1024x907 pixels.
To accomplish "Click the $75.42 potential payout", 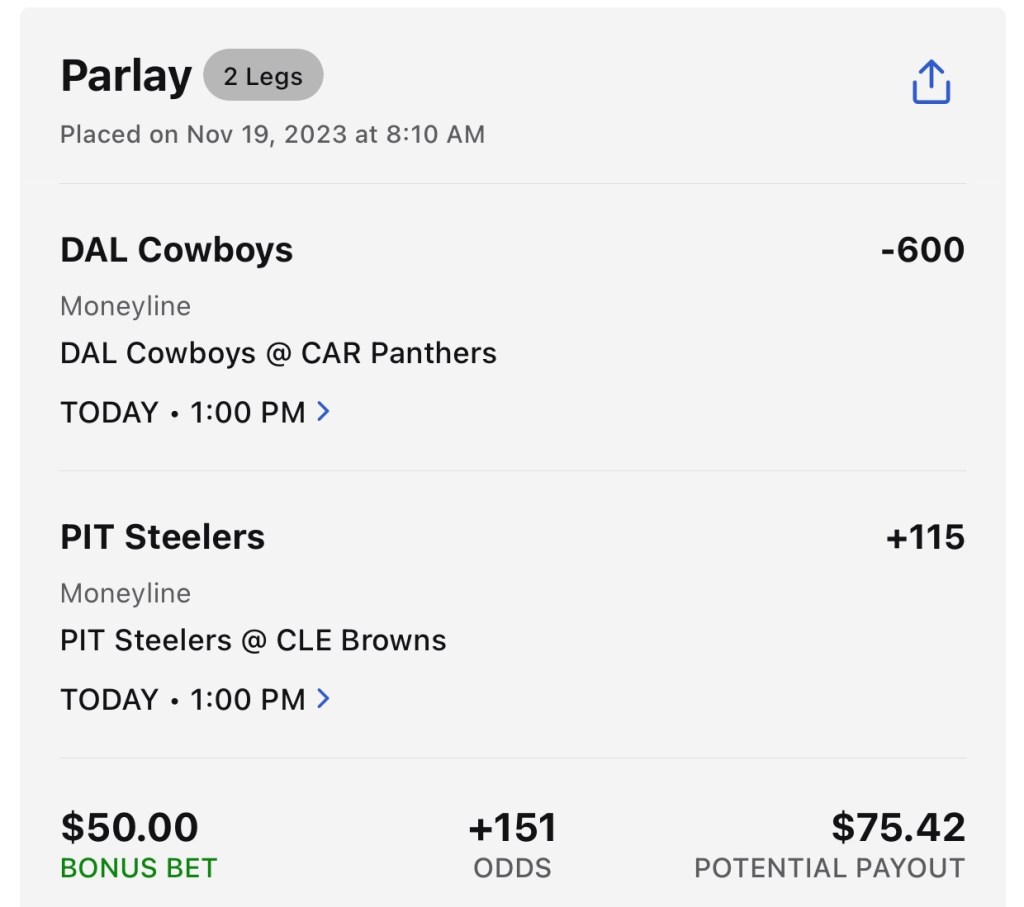I will pos(898,827).
